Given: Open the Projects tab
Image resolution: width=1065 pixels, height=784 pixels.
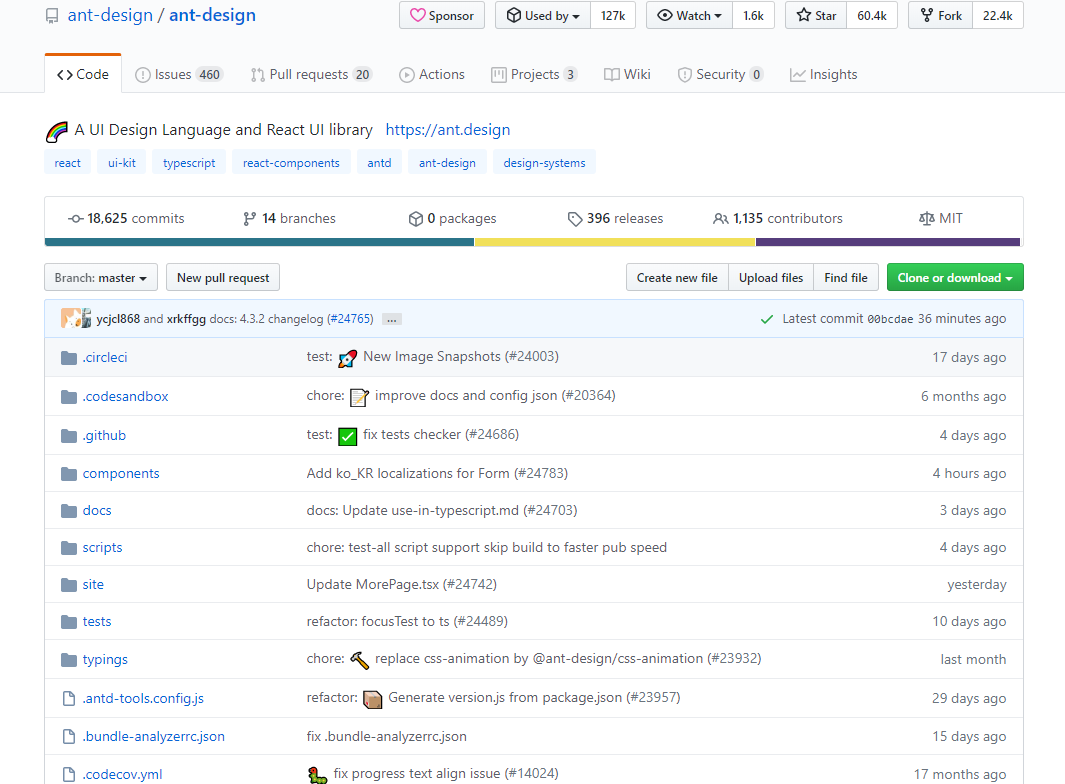Looking at the screenshot, I should [535, 75].
